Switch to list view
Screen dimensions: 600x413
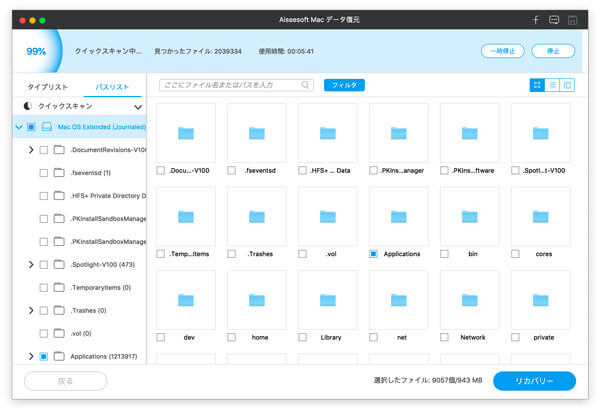point(552,85)
